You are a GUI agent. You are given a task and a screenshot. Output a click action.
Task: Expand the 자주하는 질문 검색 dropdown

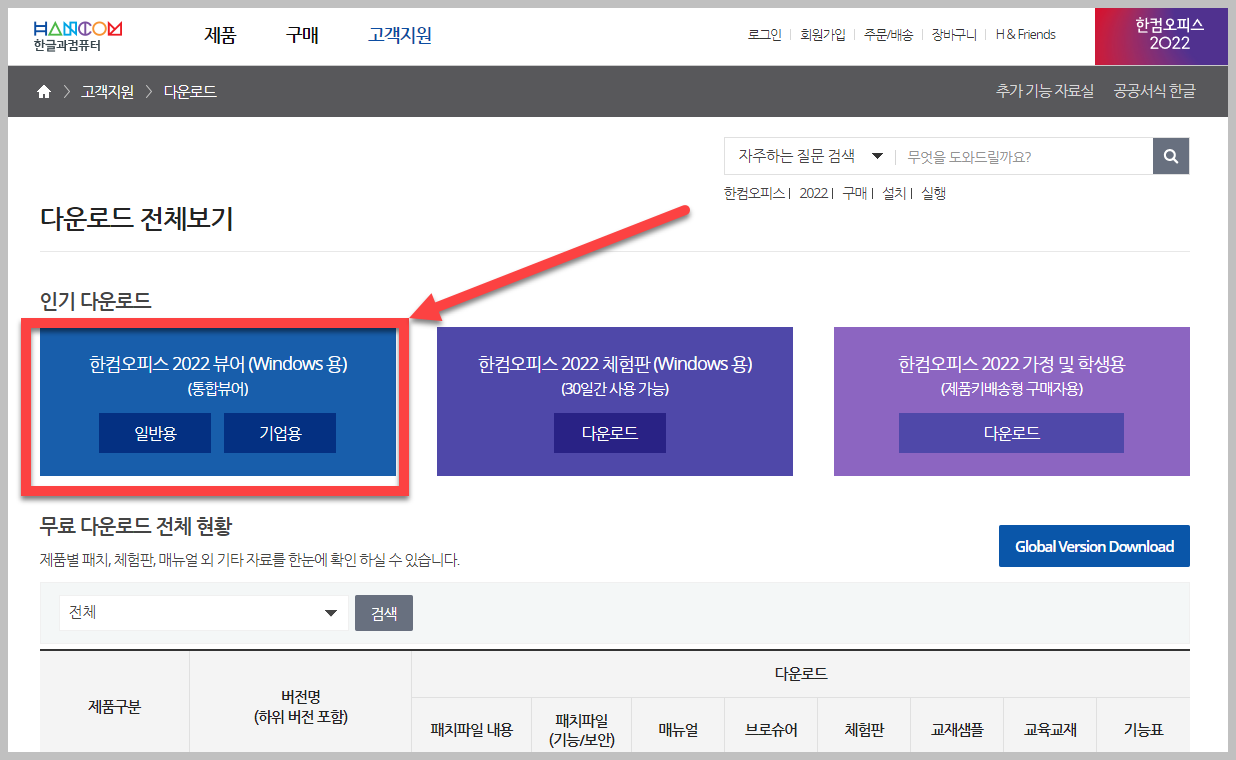tap(809, 156)
